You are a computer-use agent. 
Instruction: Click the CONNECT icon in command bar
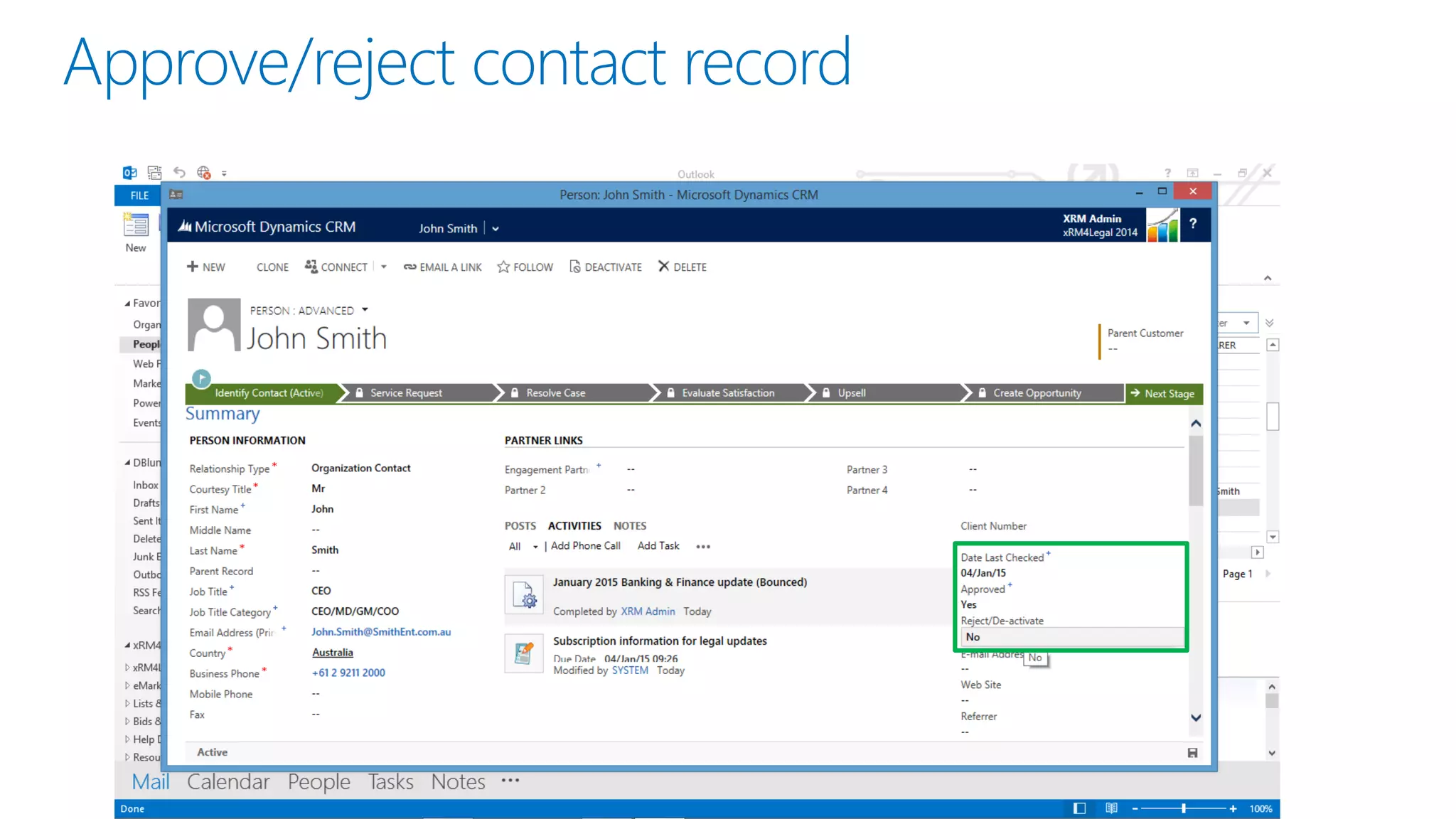pyautogui.click(x=311, y=267)
